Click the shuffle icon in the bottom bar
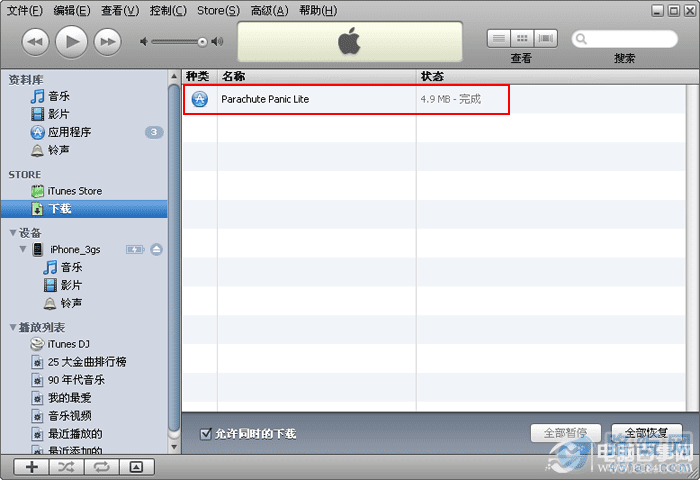The image size is (700, 480). 67,467
